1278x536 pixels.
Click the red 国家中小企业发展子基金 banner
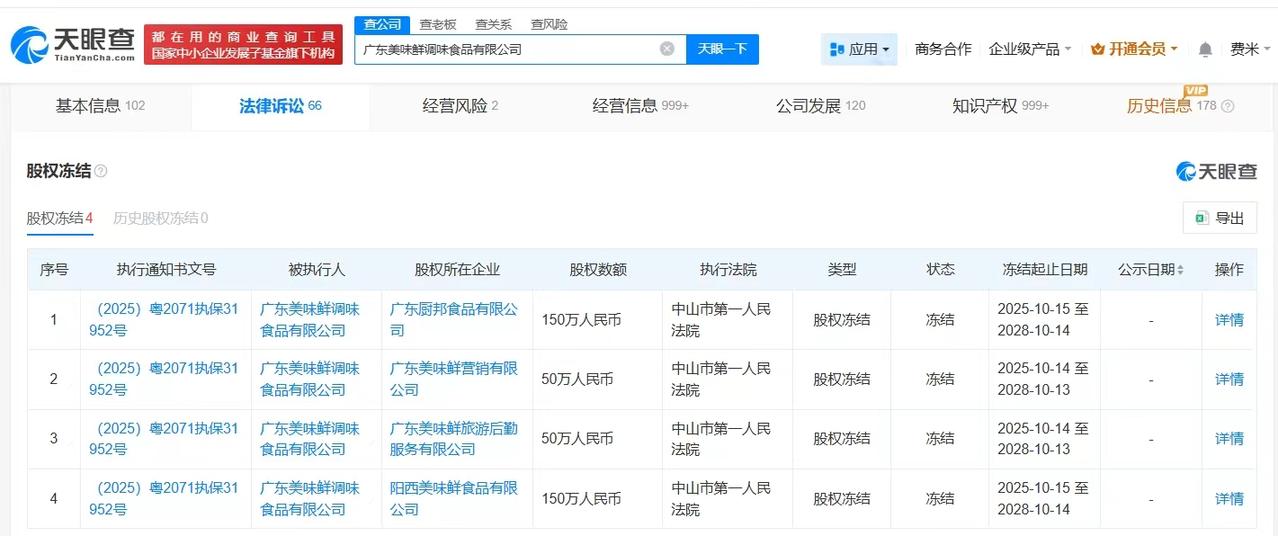[243, 45]
